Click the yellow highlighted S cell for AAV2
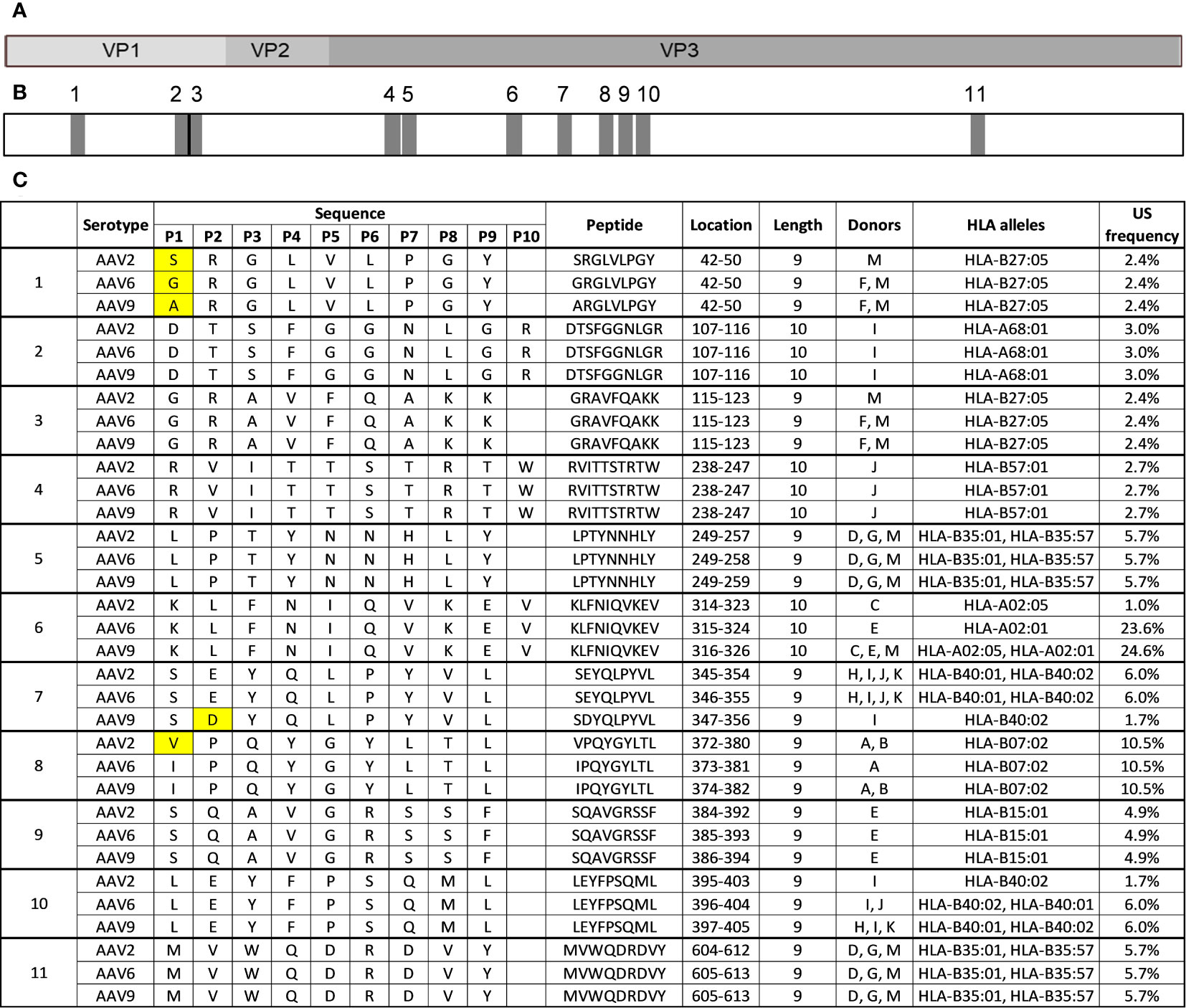This screenshot has height=1008, width=1186. 174,260
